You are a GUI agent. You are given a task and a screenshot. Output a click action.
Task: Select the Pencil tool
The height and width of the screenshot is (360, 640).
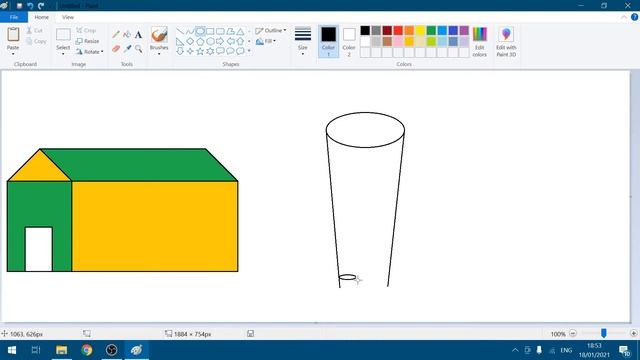[x=116, y=35]
